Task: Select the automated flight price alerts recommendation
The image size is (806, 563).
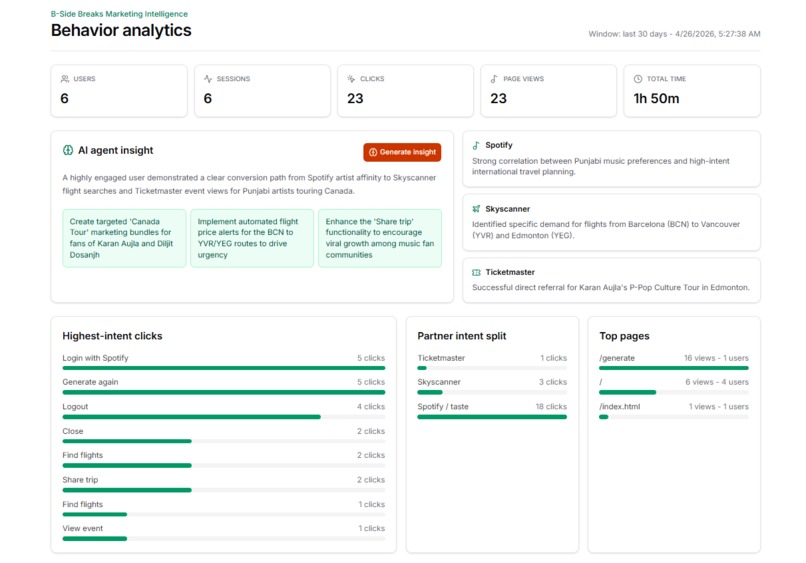Action: (x=252, y=238)
